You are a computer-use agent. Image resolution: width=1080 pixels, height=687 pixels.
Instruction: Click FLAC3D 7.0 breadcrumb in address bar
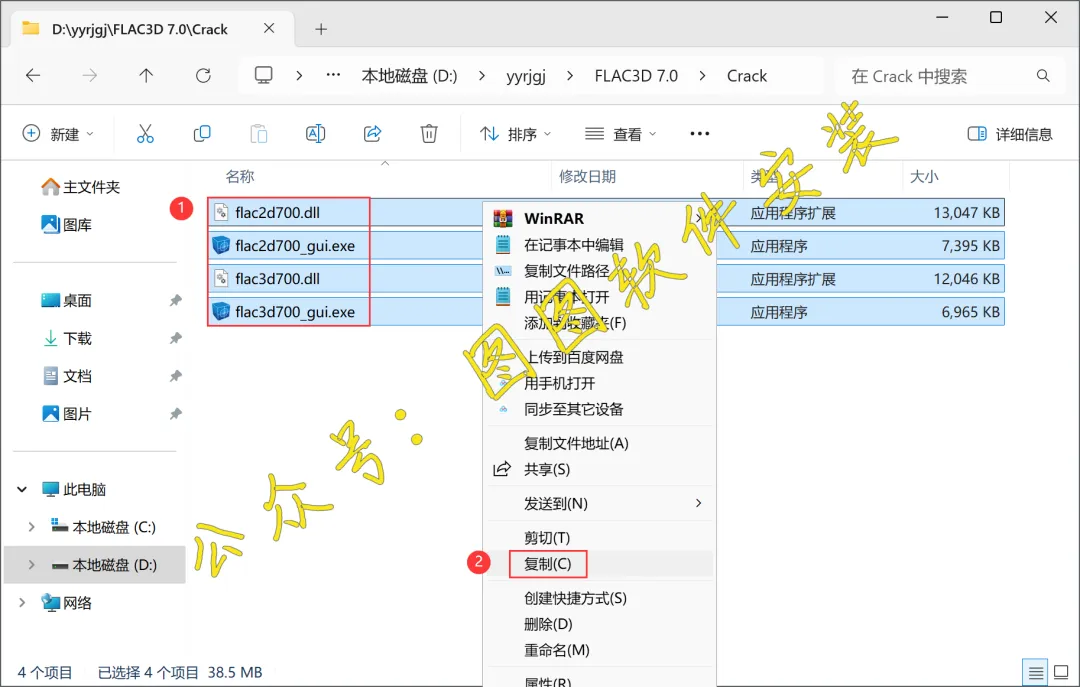(x=636, y=76)
